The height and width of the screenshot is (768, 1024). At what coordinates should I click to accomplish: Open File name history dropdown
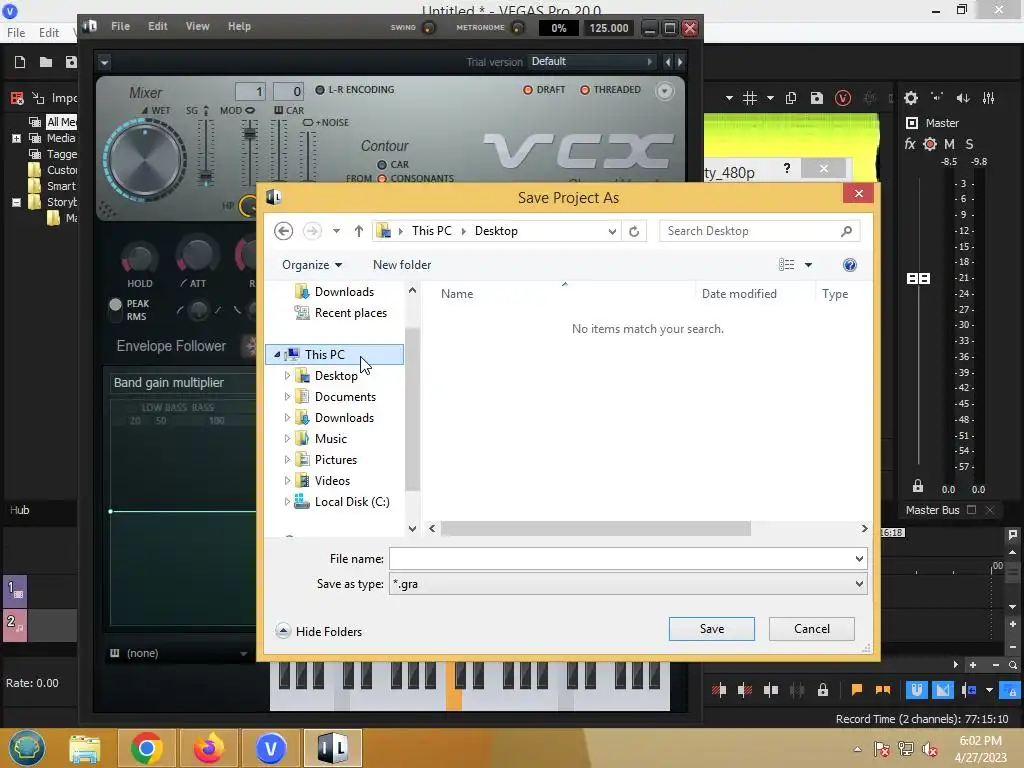pos(859,559)
